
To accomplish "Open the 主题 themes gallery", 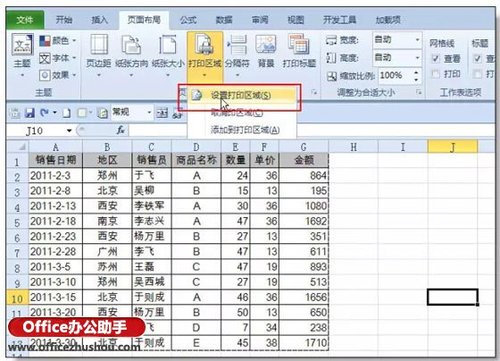I will point(22,55).
